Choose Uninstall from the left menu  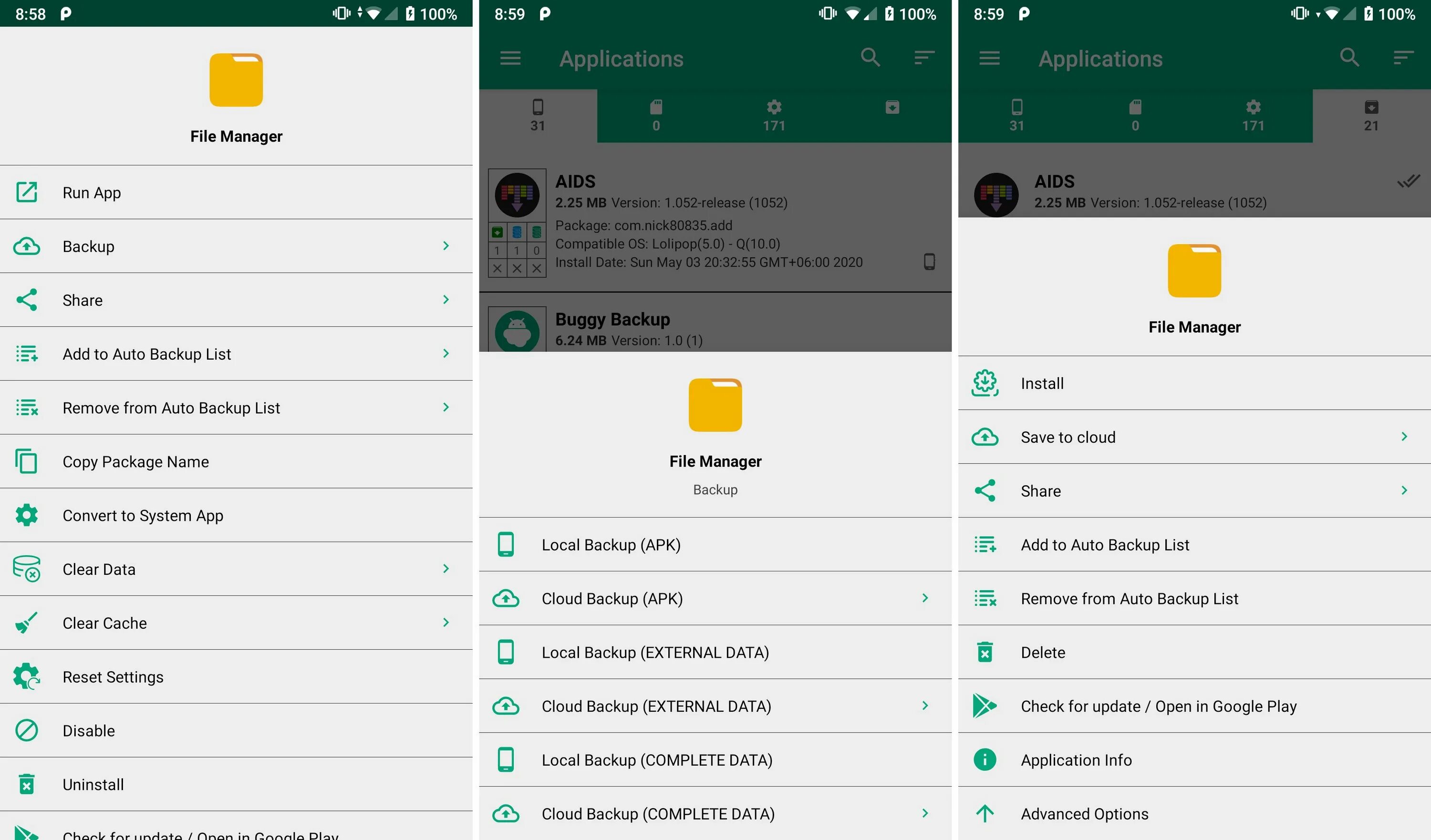point(93,784)
